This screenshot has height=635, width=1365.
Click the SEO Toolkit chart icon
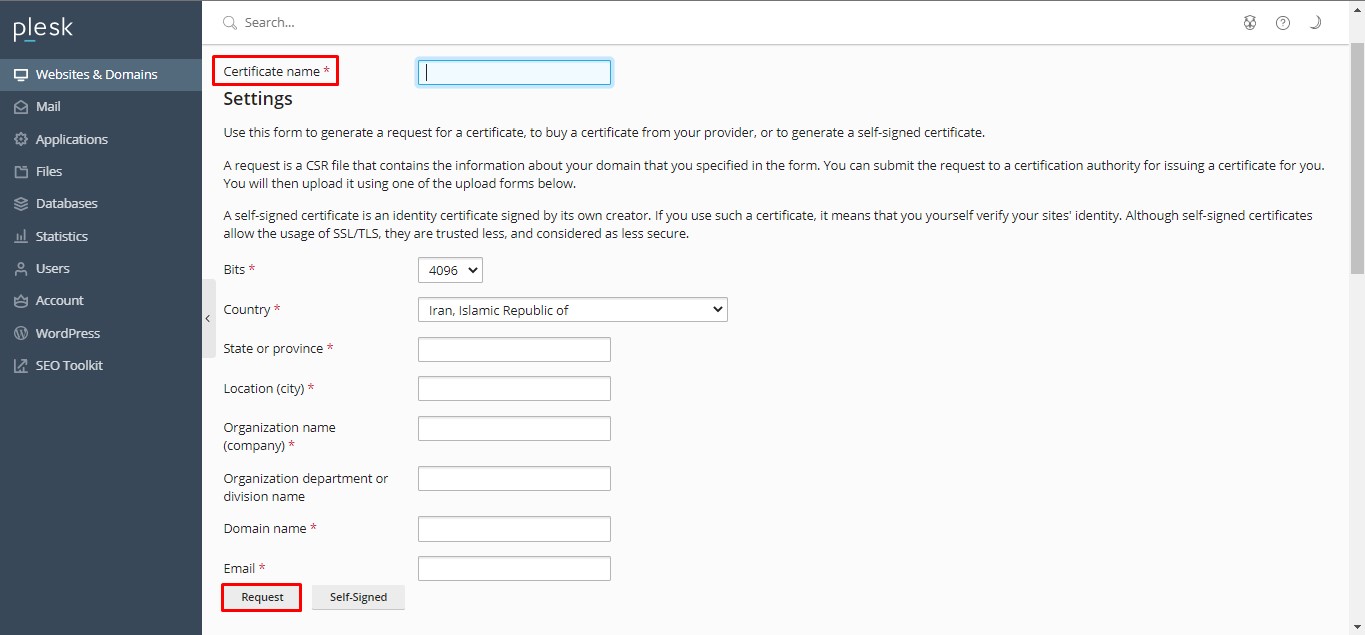[x=20, y=366]
